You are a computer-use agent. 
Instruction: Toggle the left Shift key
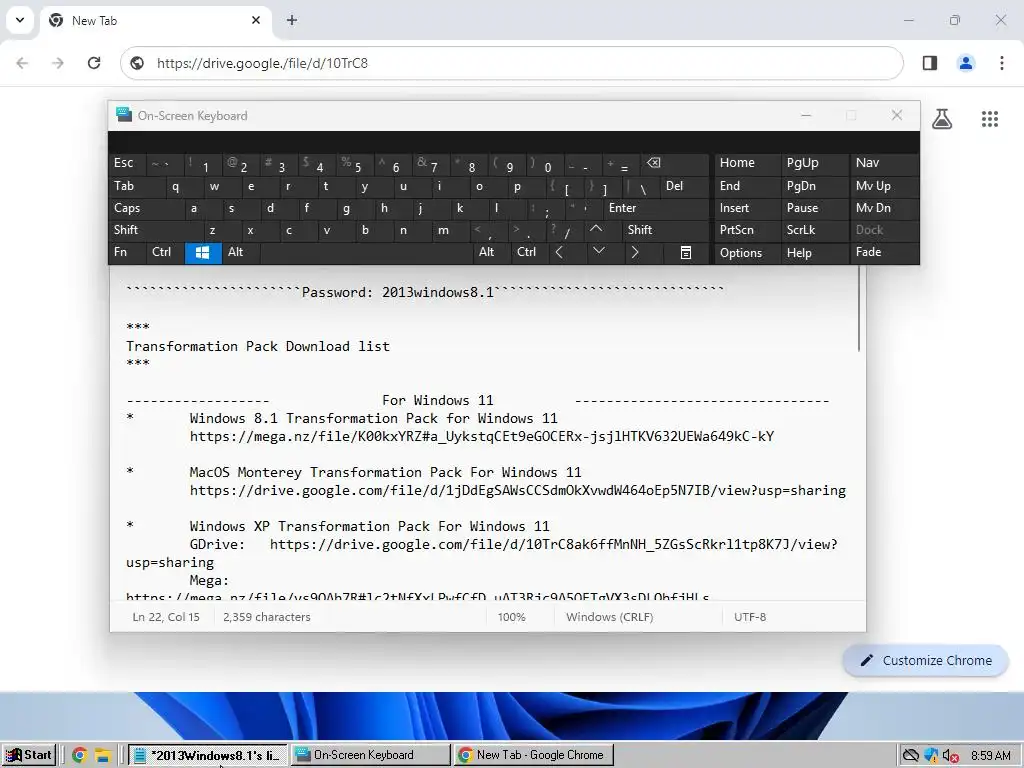tap(155, 230)
